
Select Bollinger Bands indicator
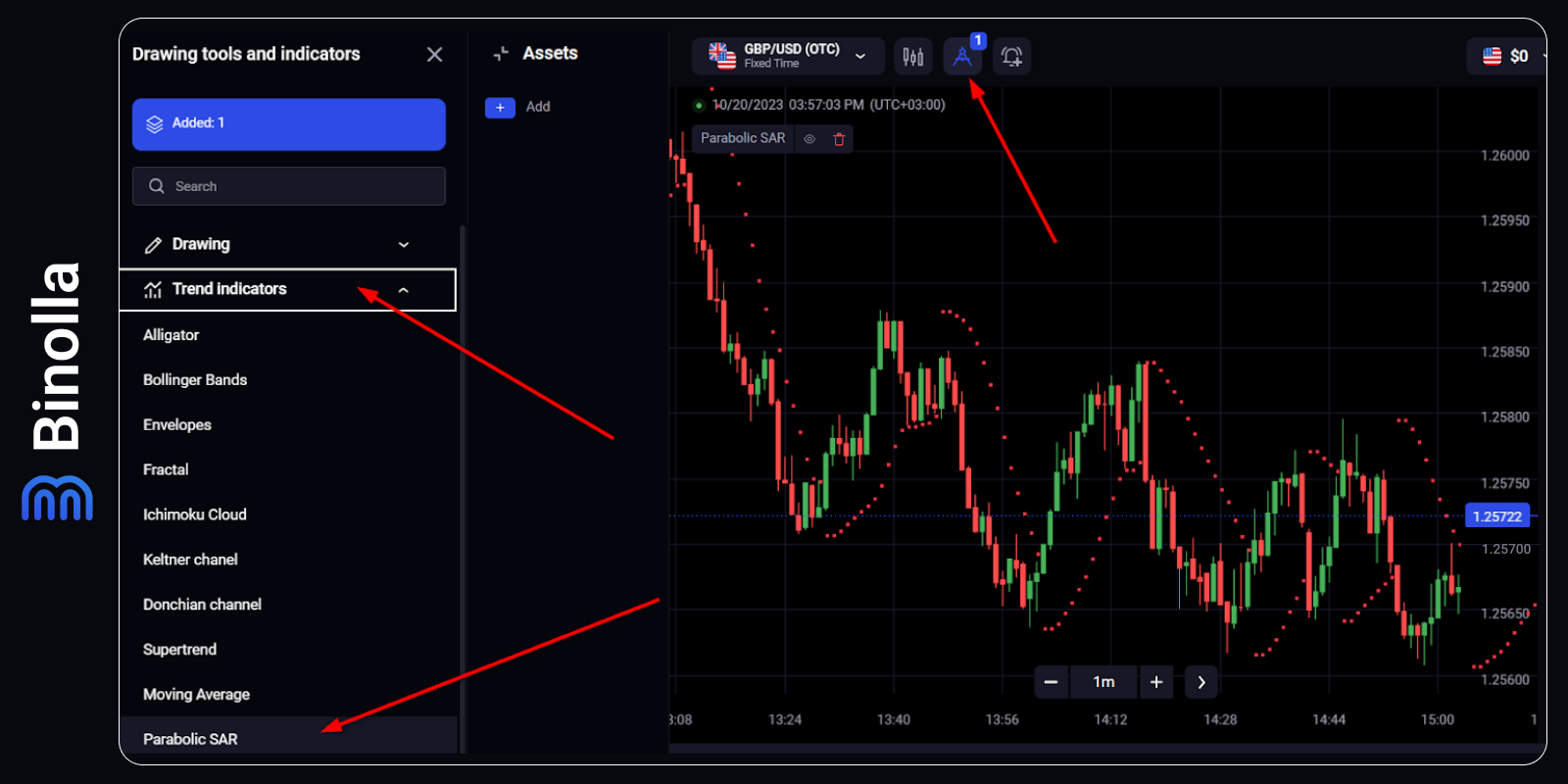(x=195, y=380)
